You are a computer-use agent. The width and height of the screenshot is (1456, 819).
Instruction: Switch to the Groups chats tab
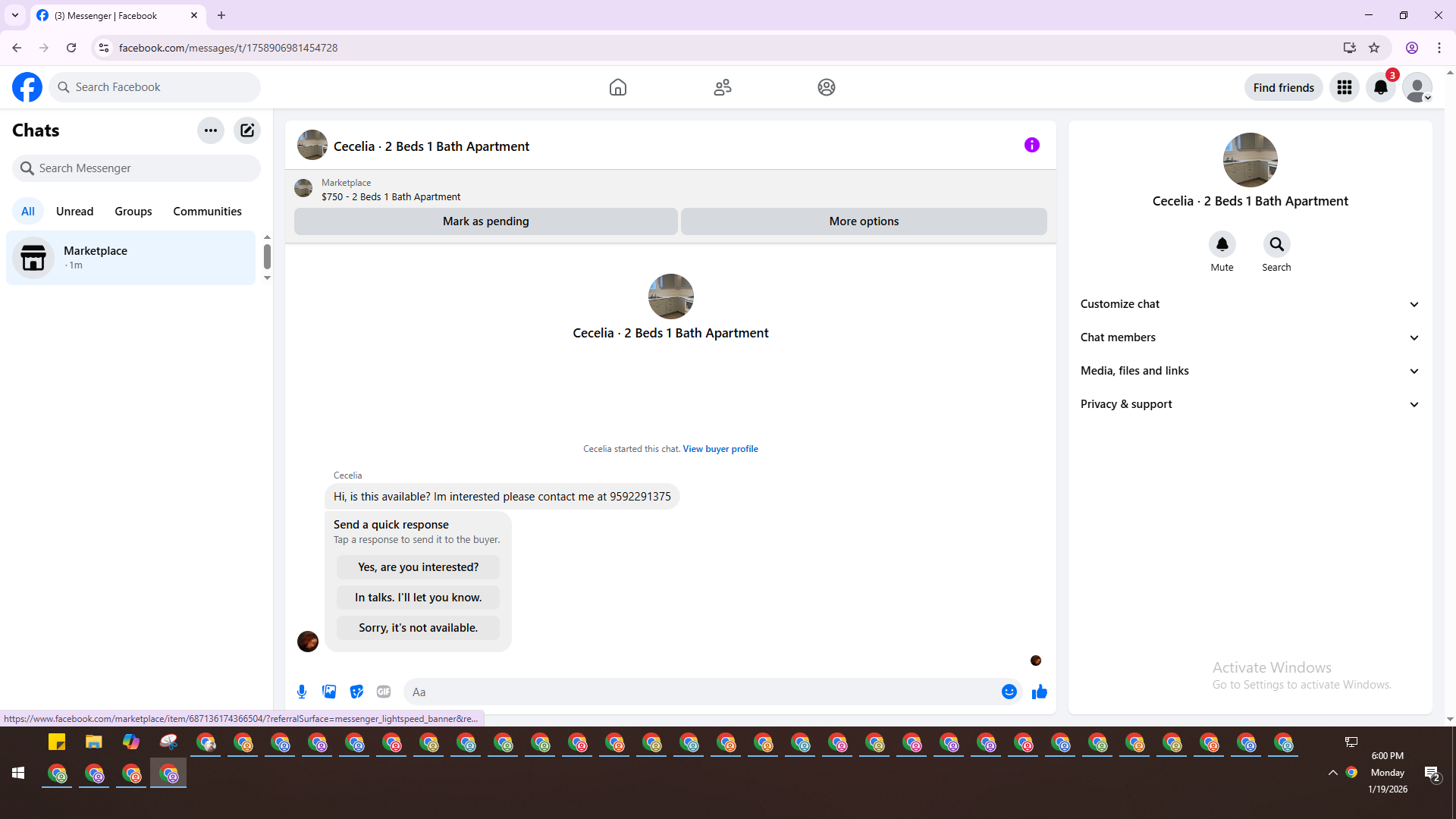pyautogui.click(x=133, y=212)
